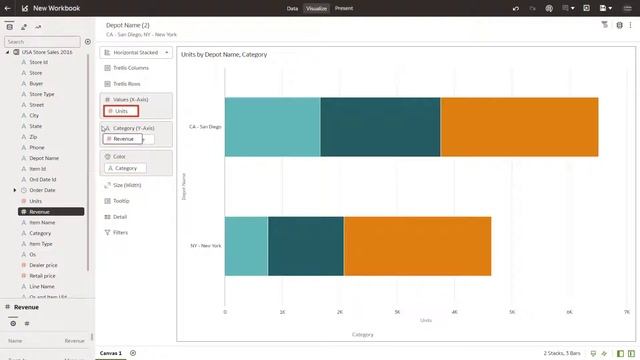The image size is (640, 360).
Task: Select the highlighted Revenue measure in the tree
Action: tap(51, 211)
